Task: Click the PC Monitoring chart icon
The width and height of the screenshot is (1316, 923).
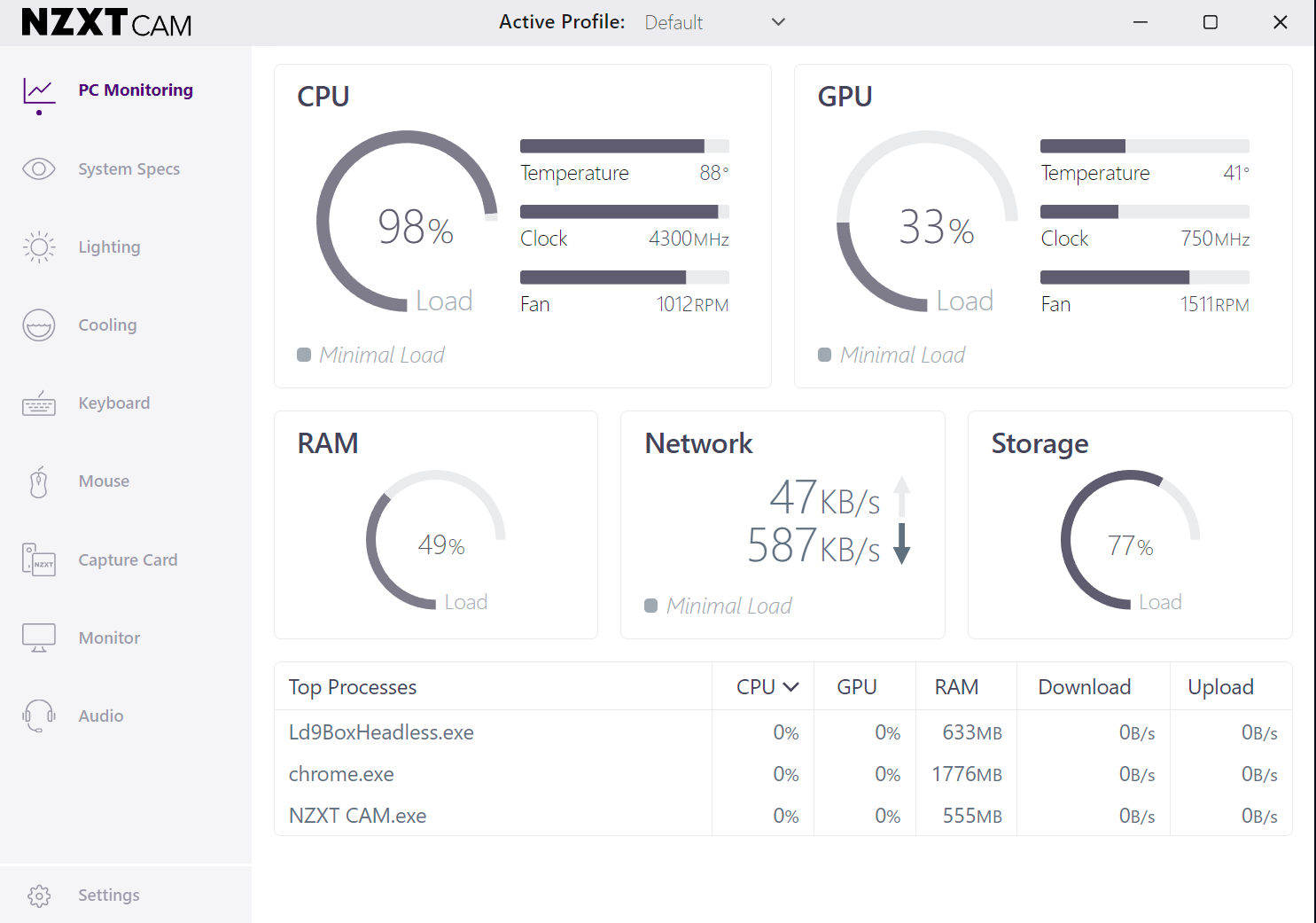Action: point(39,92)
